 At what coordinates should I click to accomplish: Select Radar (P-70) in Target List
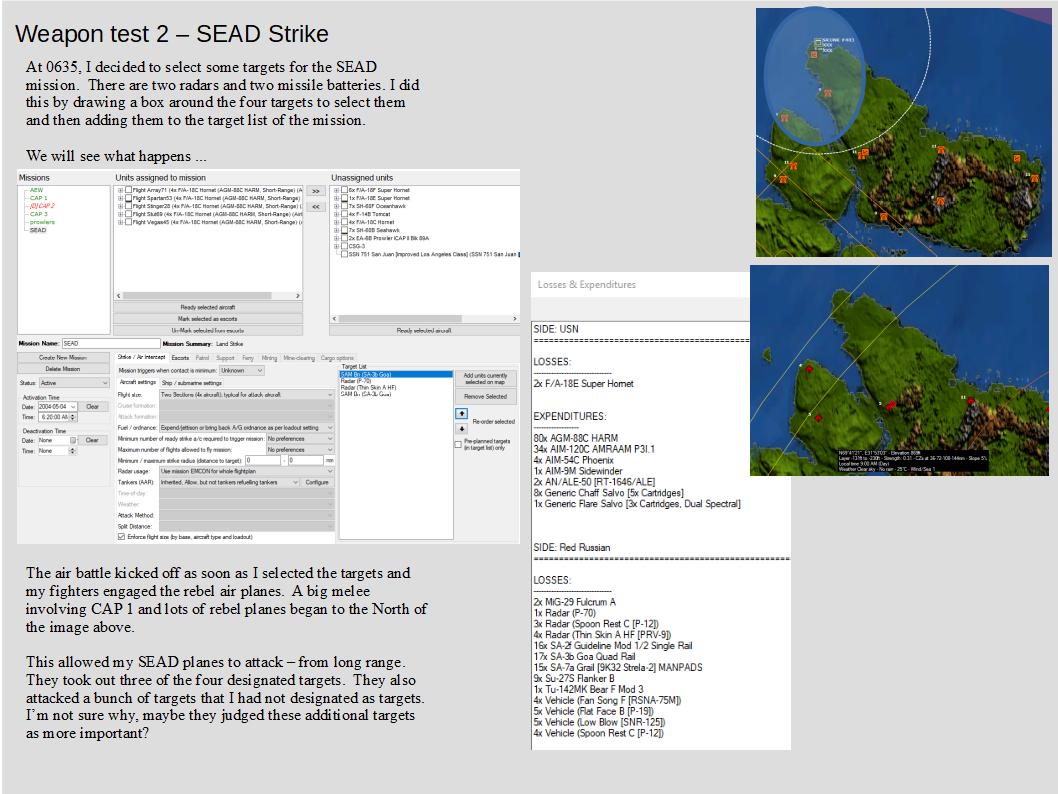pyautogui.click(x=356, y=381)
